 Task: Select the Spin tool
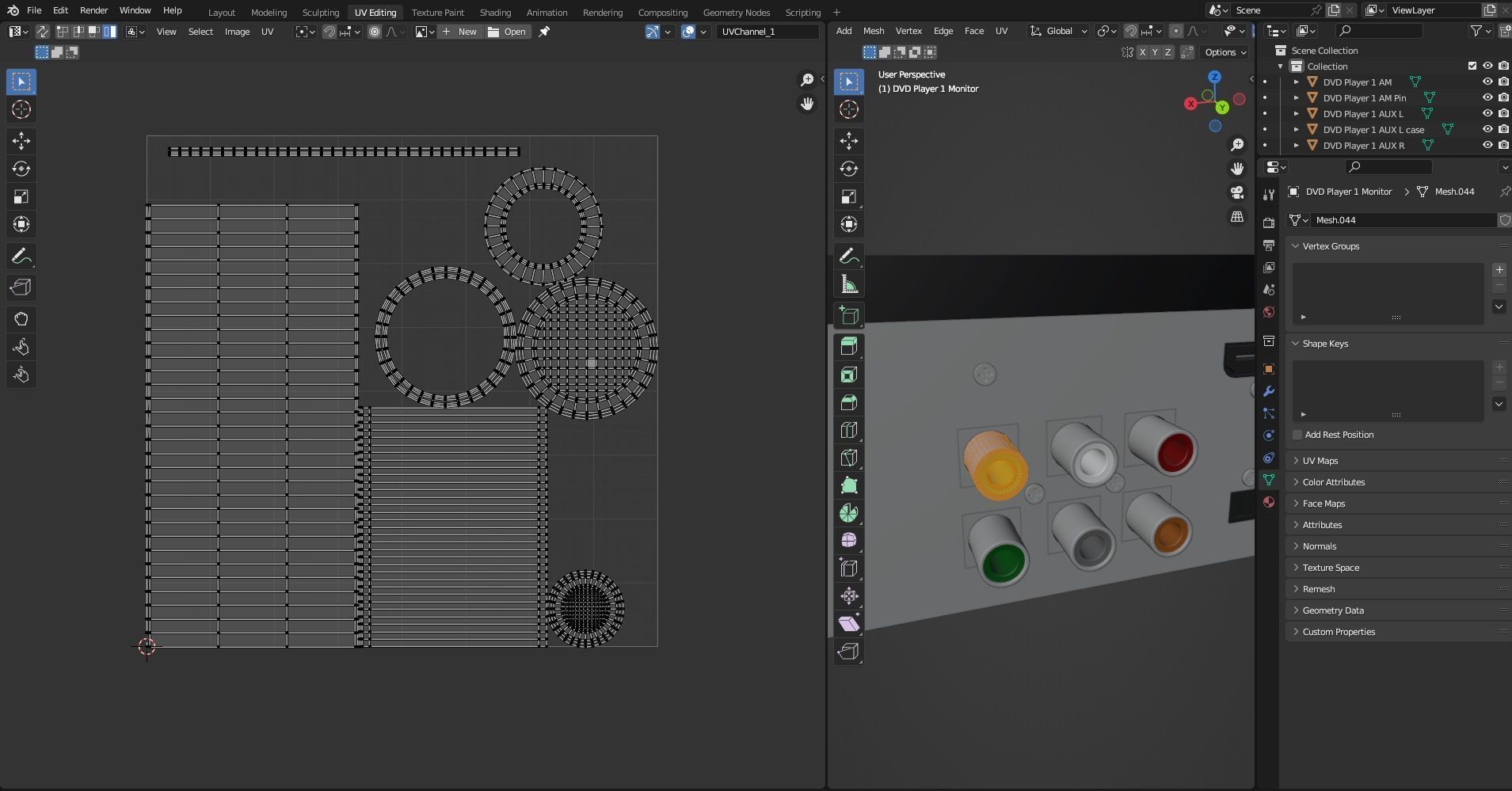click(849, 513)
